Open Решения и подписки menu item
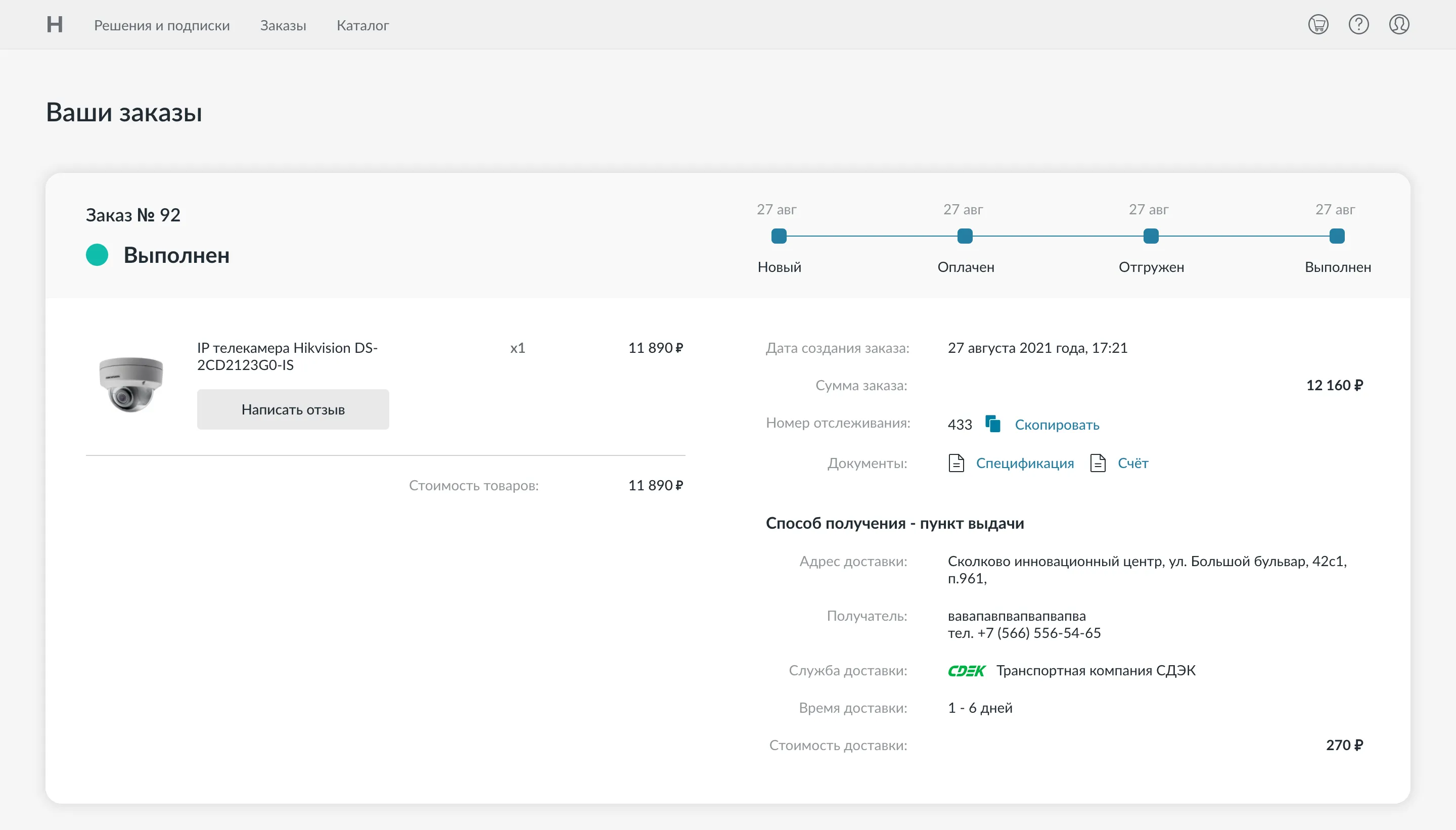The width and height of the screenshot is (1456, 830). tap(162, 26)
